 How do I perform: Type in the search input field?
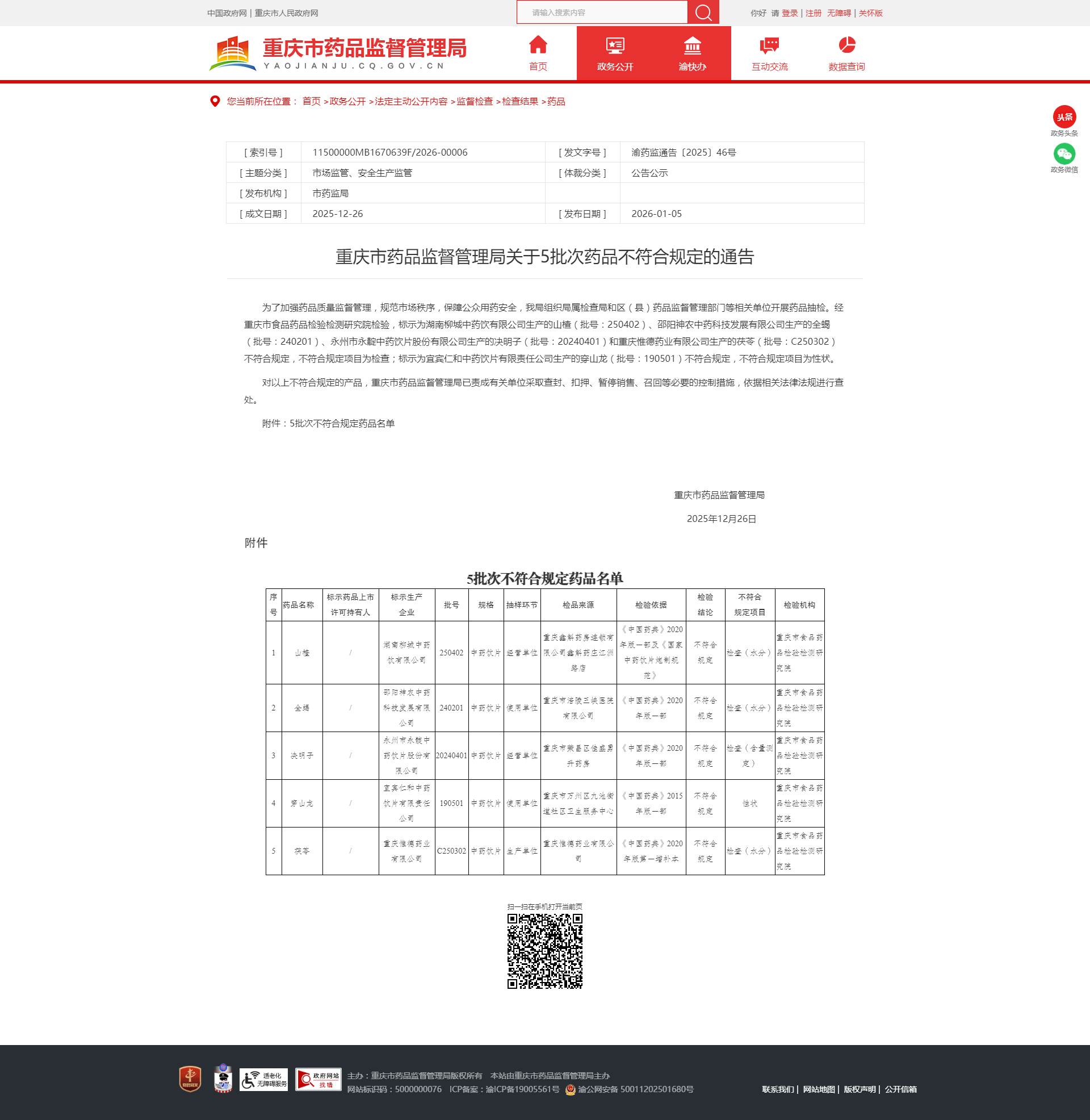click(x=601, y=12)
